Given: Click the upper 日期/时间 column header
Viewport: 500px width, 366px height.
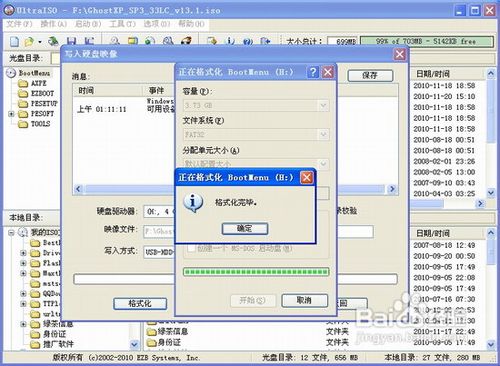Looking at the screenshot, I should [x=447, y=74].
